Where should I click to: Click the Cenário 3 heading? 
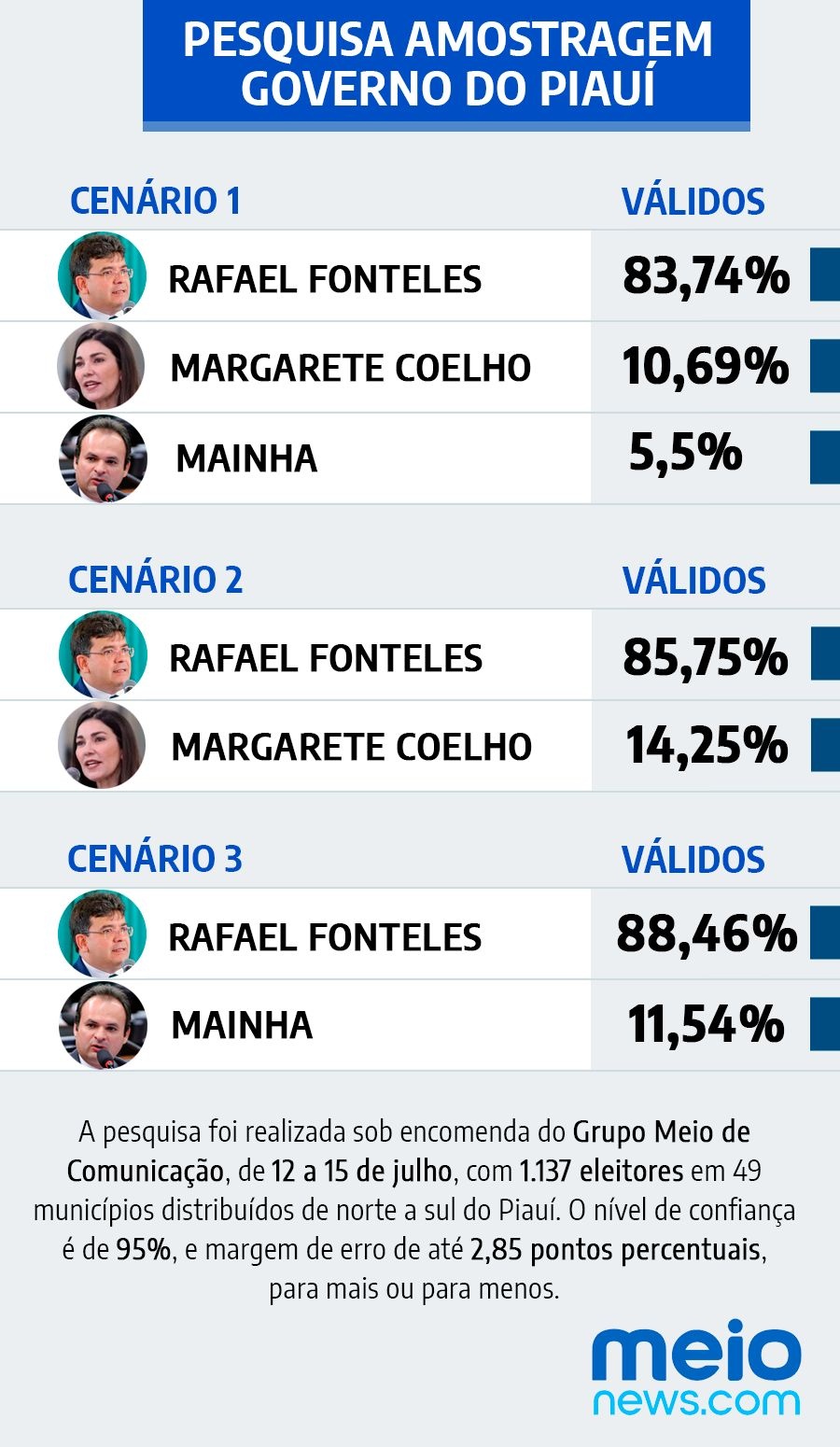click(155, 859)
